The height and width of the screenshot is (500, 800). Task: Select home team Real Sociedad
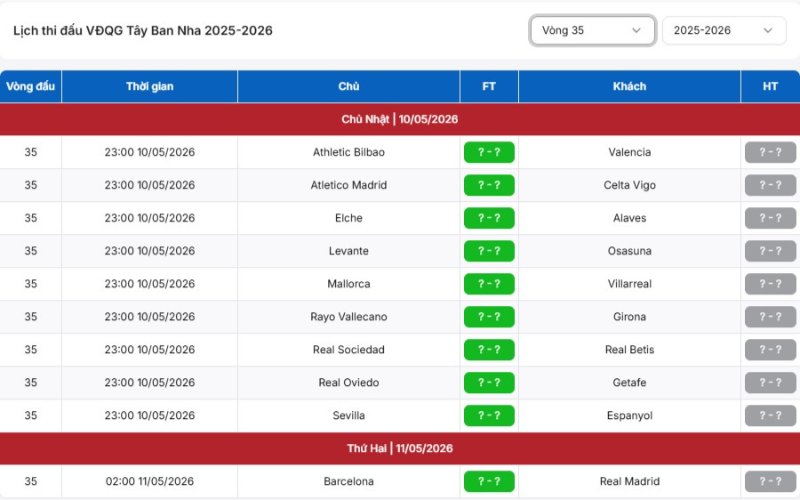[348, 349]
